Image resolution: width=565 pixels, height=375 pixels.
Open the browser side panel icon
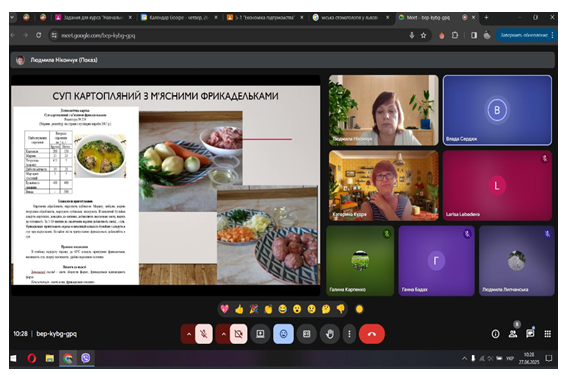[474, 35]
